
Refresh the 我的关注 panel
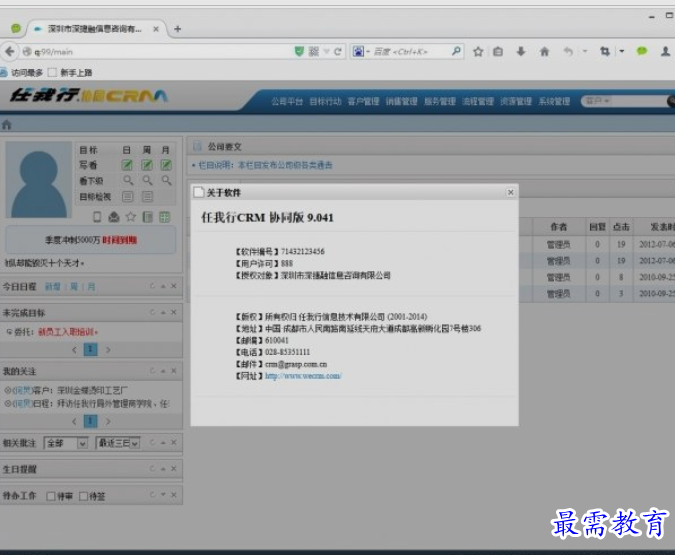pyautogui.click(x=152, y=371)
